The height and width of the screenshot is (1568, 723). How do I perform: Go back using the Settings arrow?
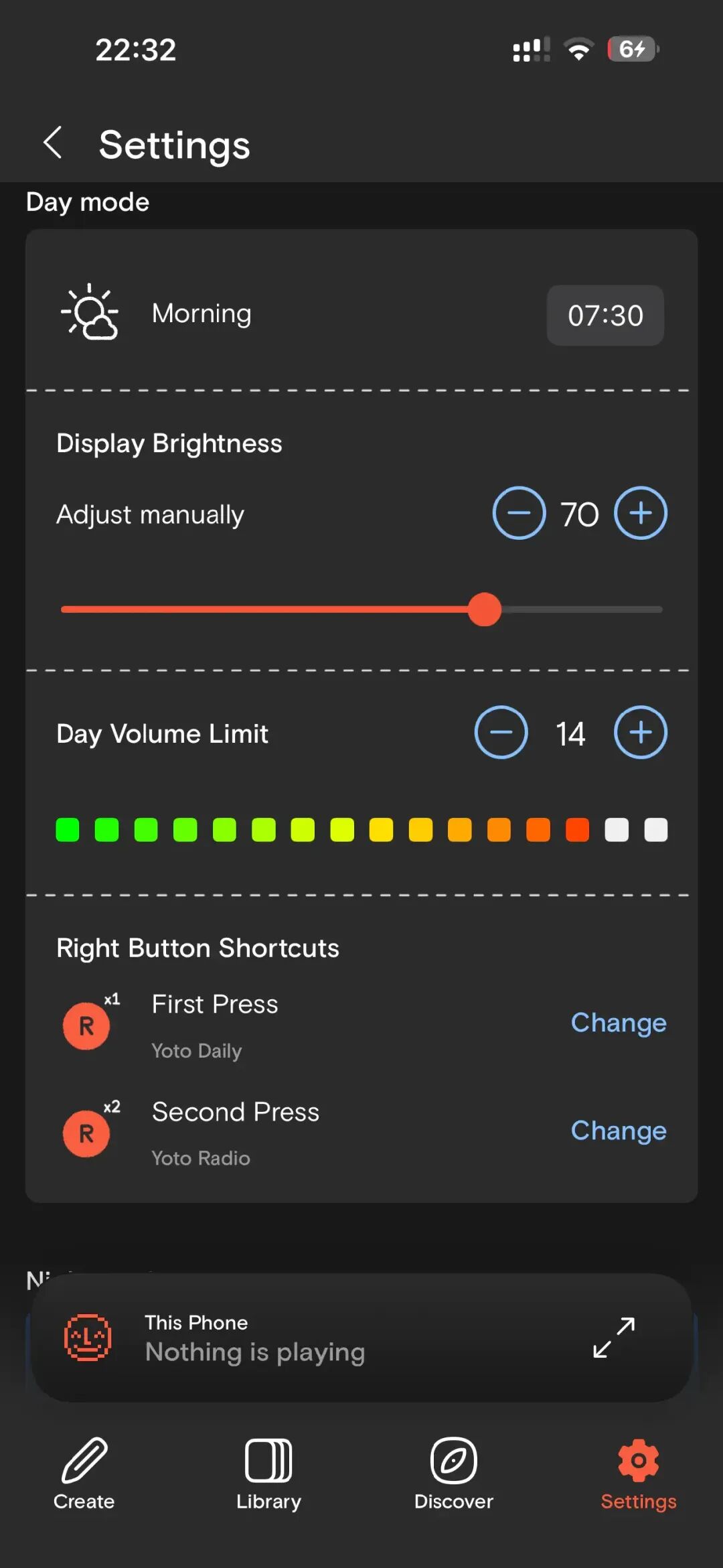(x=53, y=143)
